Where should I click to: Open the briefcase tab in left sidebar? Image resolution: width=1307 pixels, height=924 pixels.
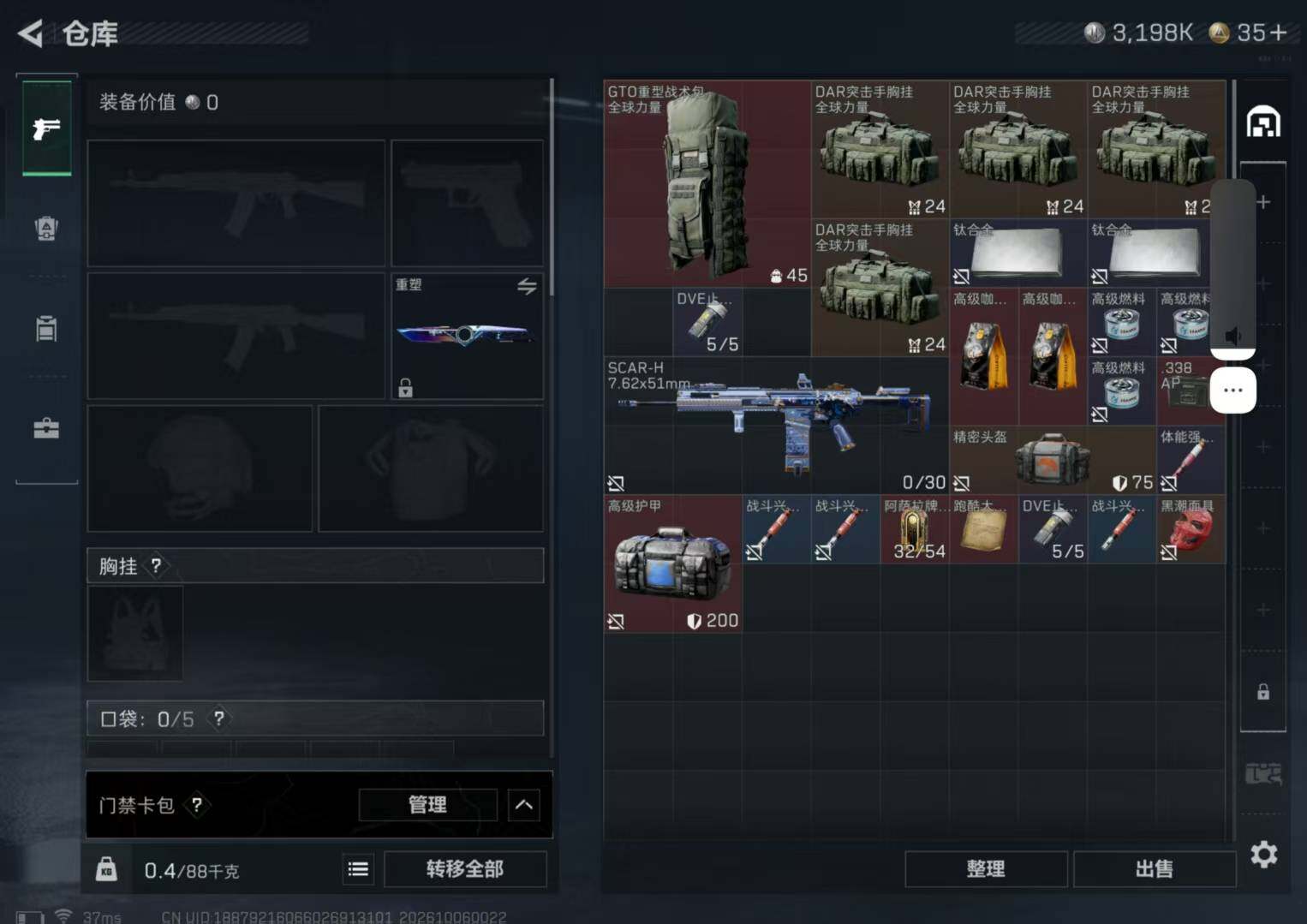46,428
